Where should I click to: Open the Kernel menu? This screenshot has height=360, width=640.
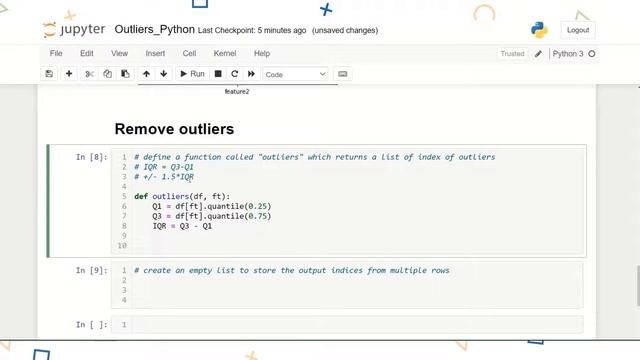click(225, 53)
